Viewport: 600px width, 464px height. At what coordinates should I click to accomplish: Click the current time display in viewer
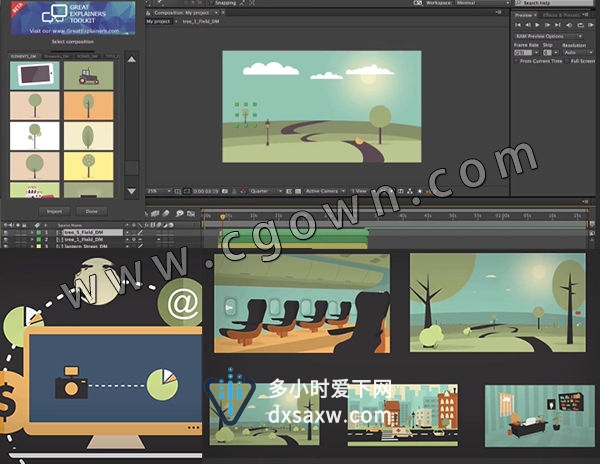[205, 191]
